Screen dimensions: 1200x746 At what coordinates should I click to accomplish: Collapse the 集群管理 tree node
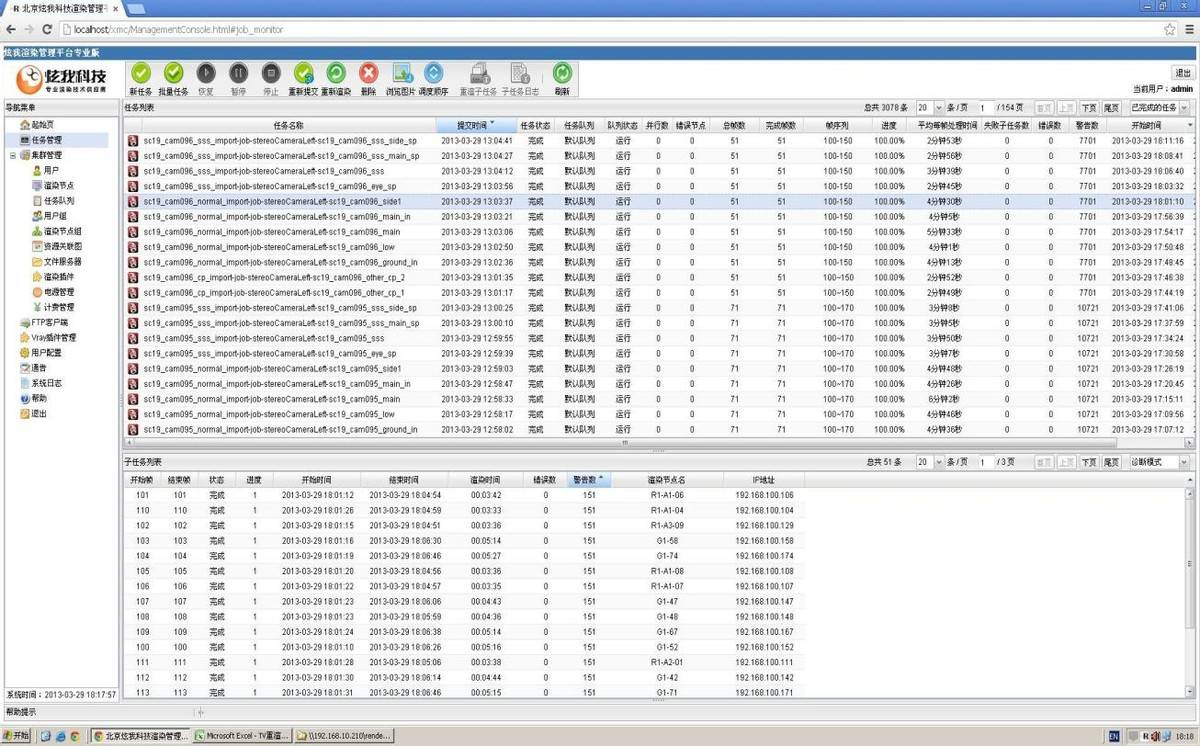point(13,156)
